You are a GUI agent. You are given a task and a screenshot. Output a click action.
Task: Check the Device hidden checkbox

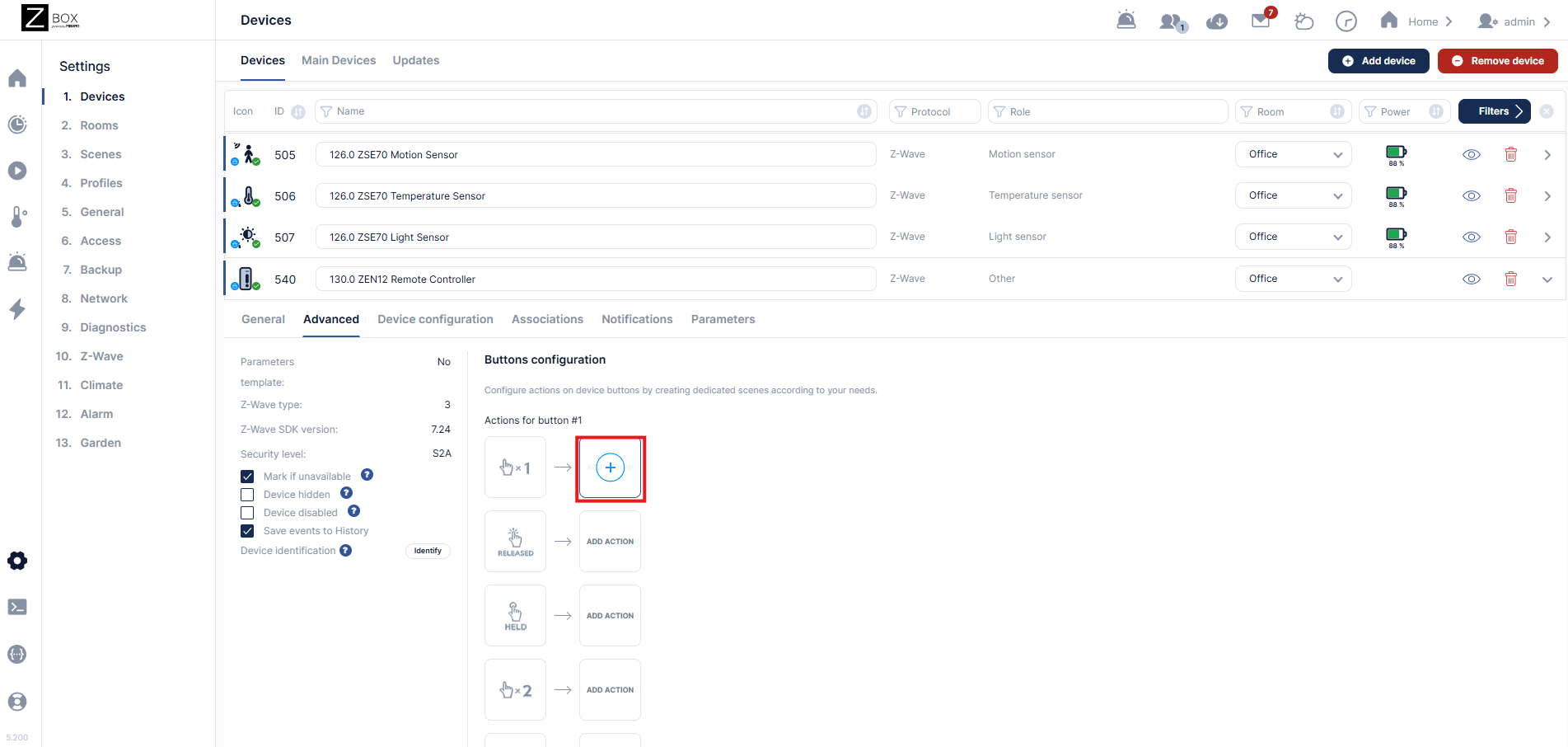[x=247, y=495]
